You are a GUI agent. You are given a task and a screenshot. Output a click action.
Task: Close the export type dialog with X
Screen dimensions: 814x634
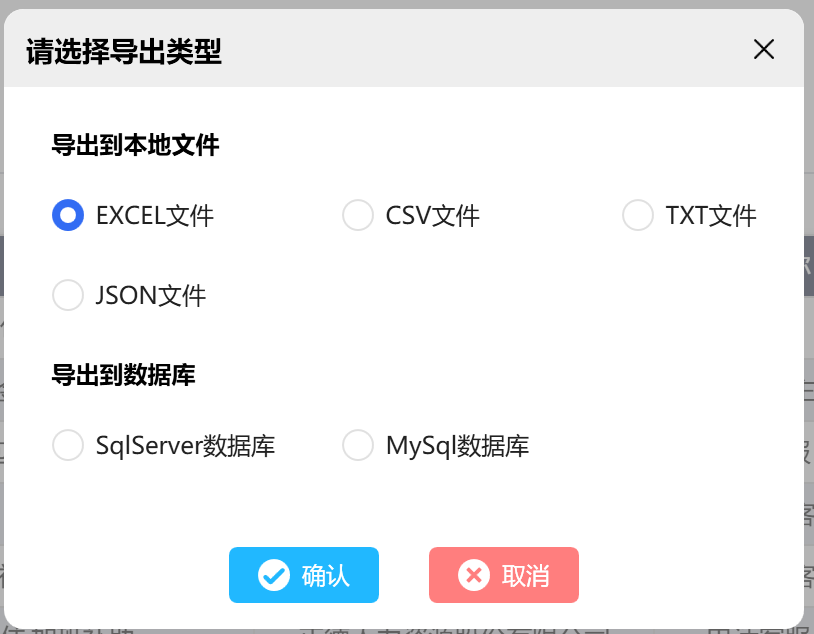click(x=764, y=50)
